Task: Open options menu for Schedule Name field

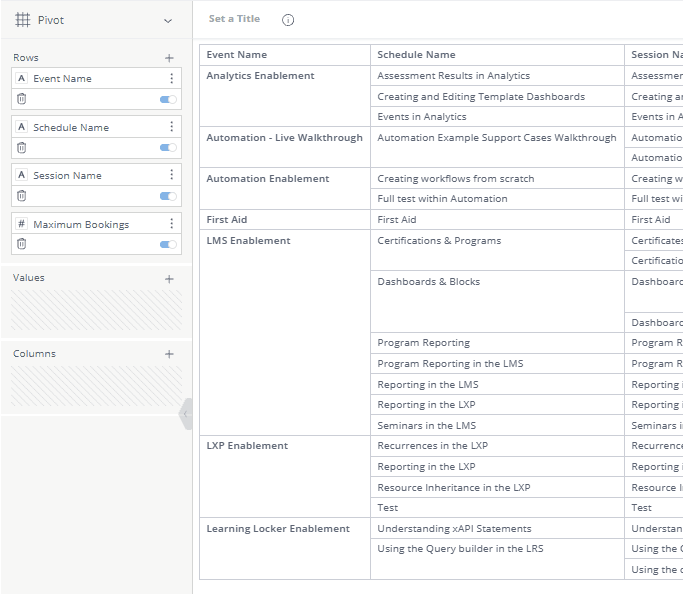Action: tap(171, 127)
